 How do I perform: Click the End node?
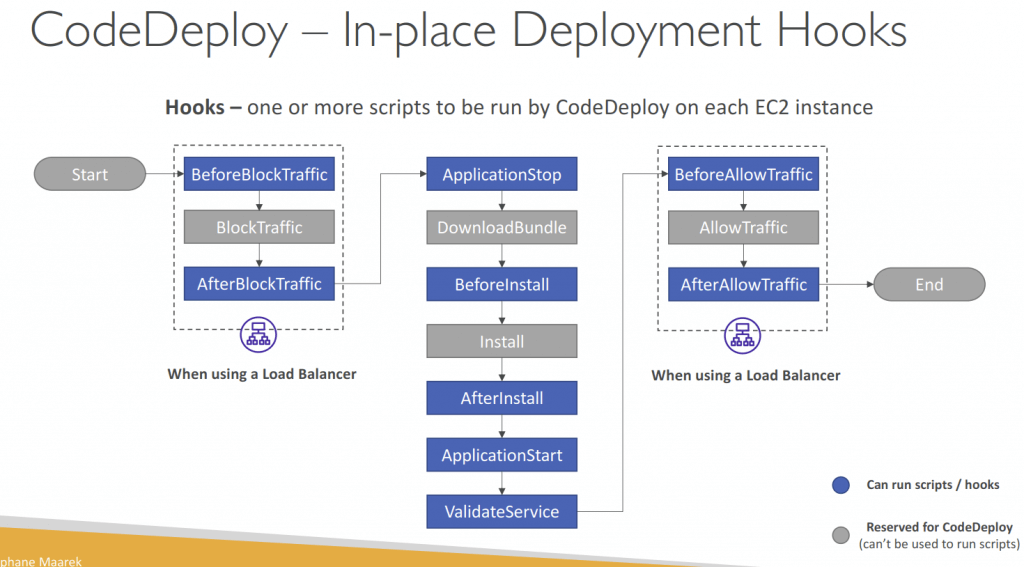click(x=929, y=284)
